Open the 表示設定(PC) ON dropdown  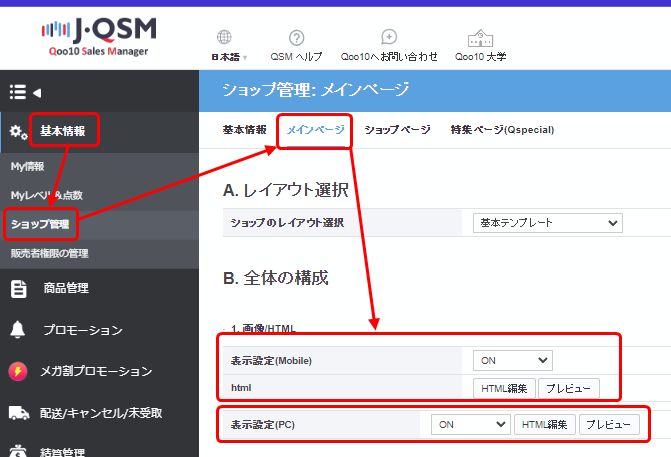tap(470, 424)
